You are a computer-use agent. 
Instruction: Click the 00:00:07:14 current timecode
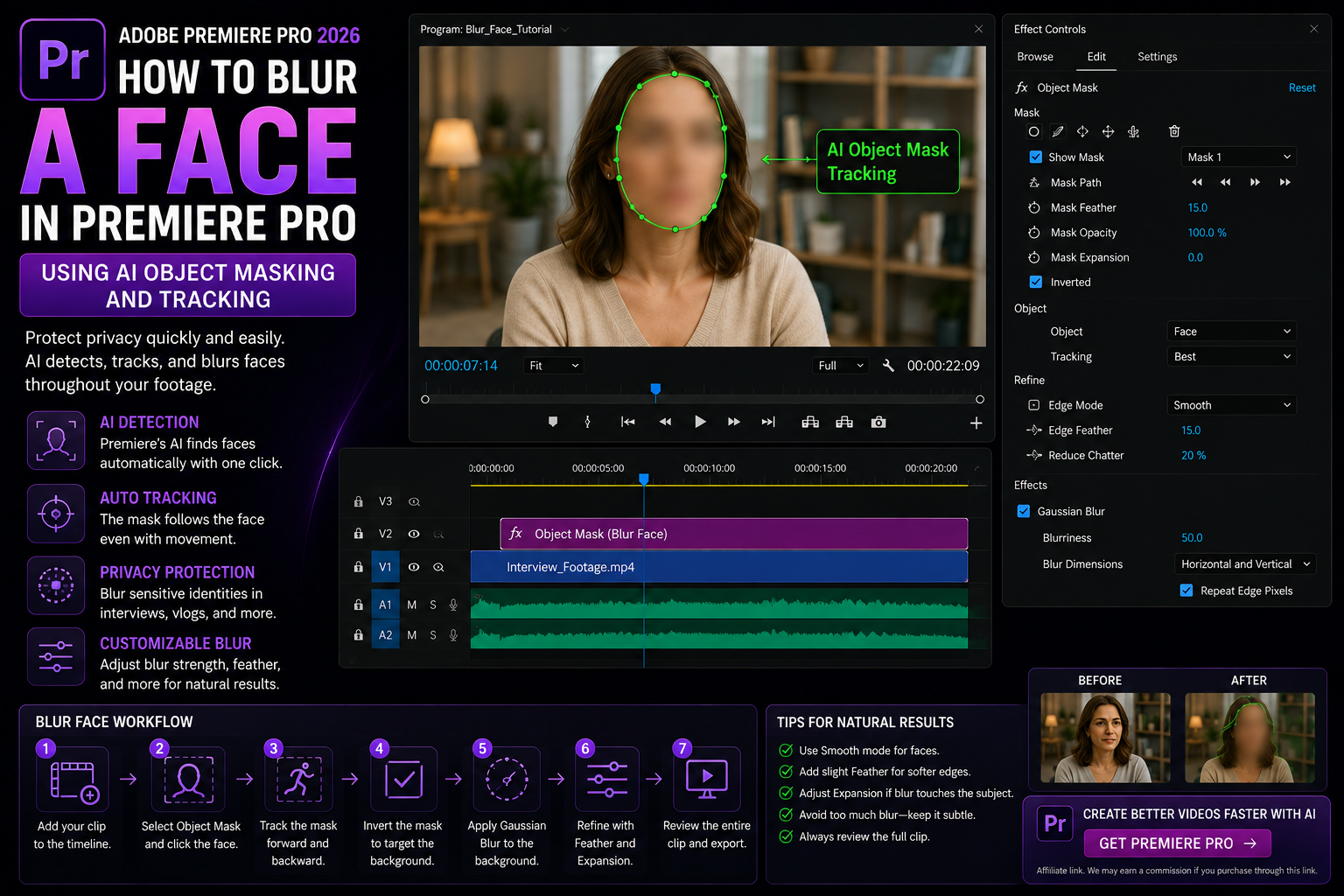click(x=461, y=366)
